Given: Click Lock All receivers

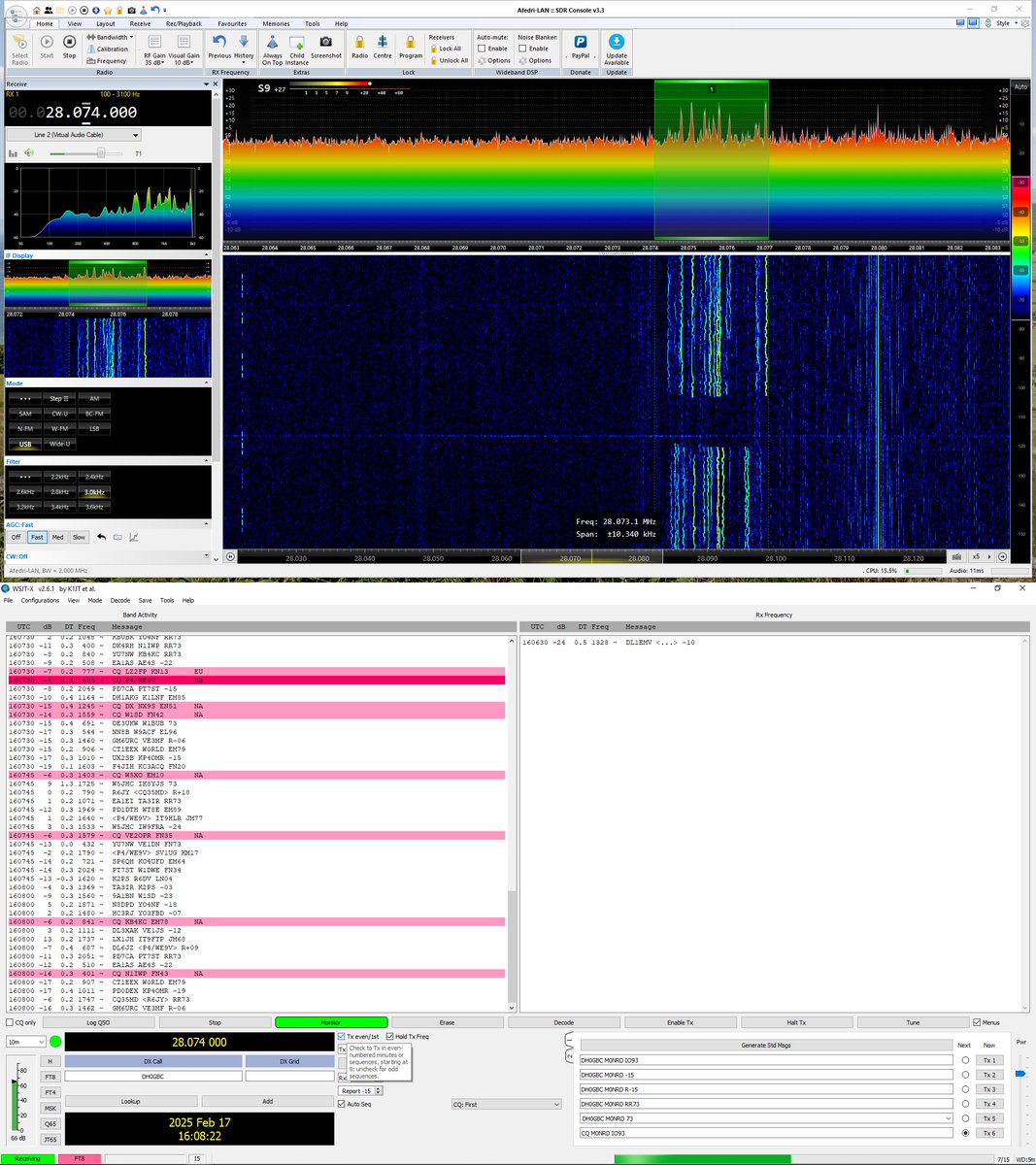Looking at the screenshot, I should pos(445,49).
